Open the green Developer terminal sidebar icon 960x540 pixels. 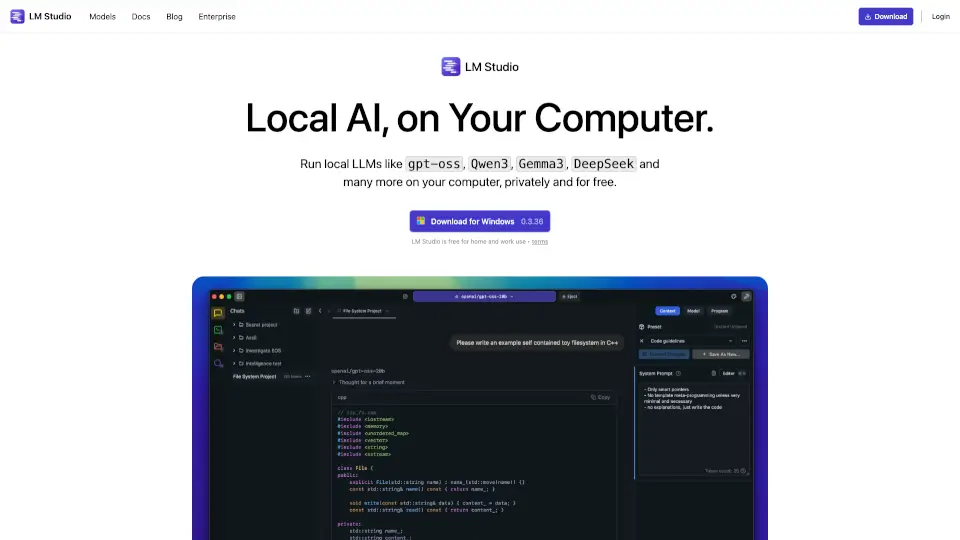(x=218, y=330)
